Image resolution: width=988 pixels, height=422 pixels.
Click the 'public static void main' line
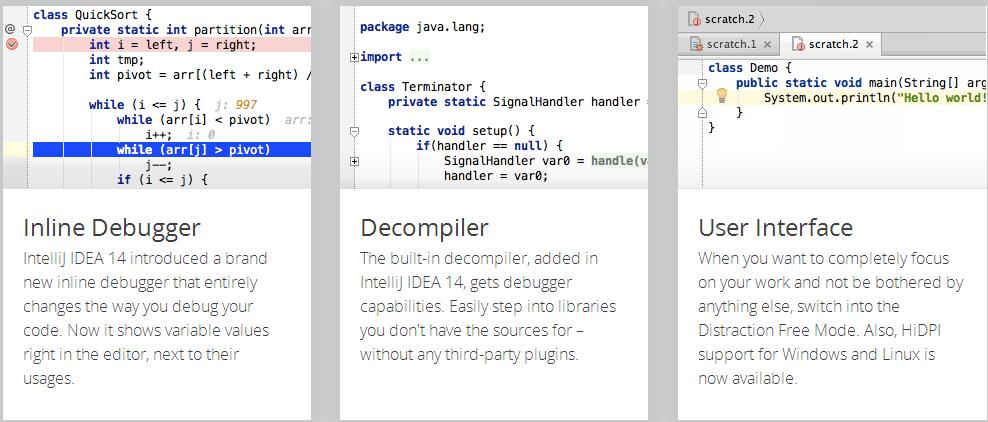861,83
